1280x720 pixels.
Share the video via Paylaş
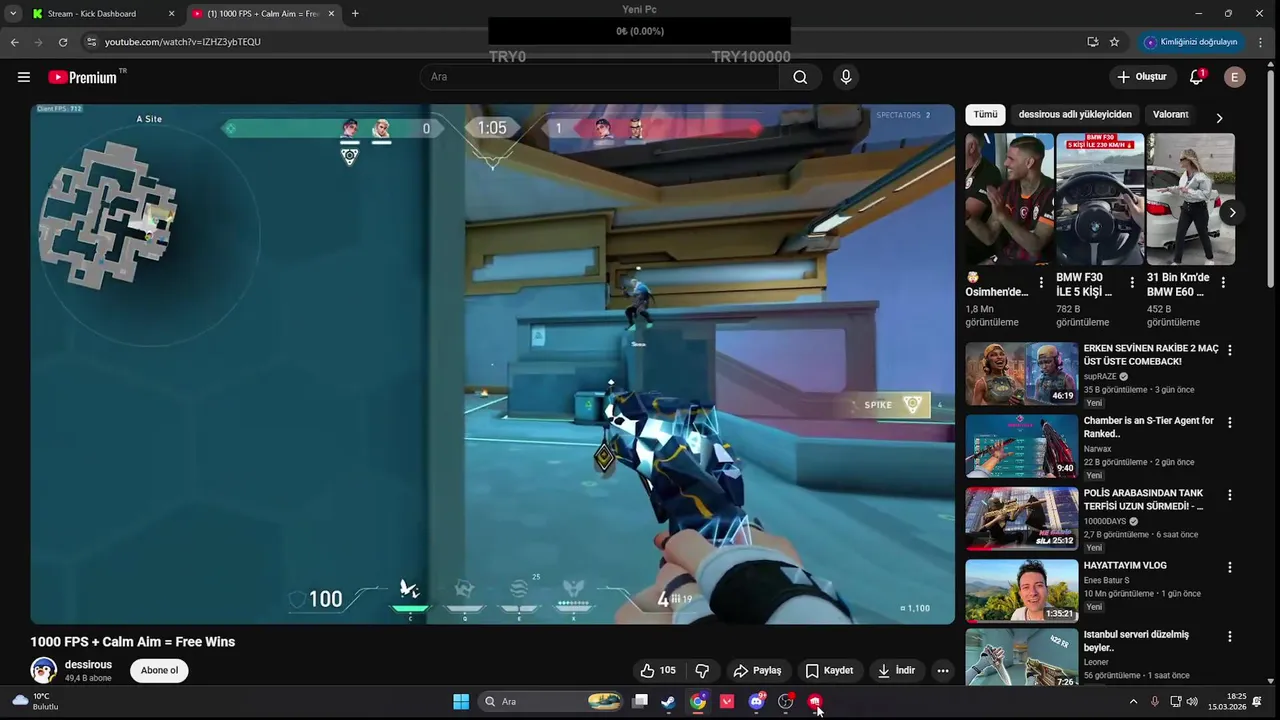[757, 670]
